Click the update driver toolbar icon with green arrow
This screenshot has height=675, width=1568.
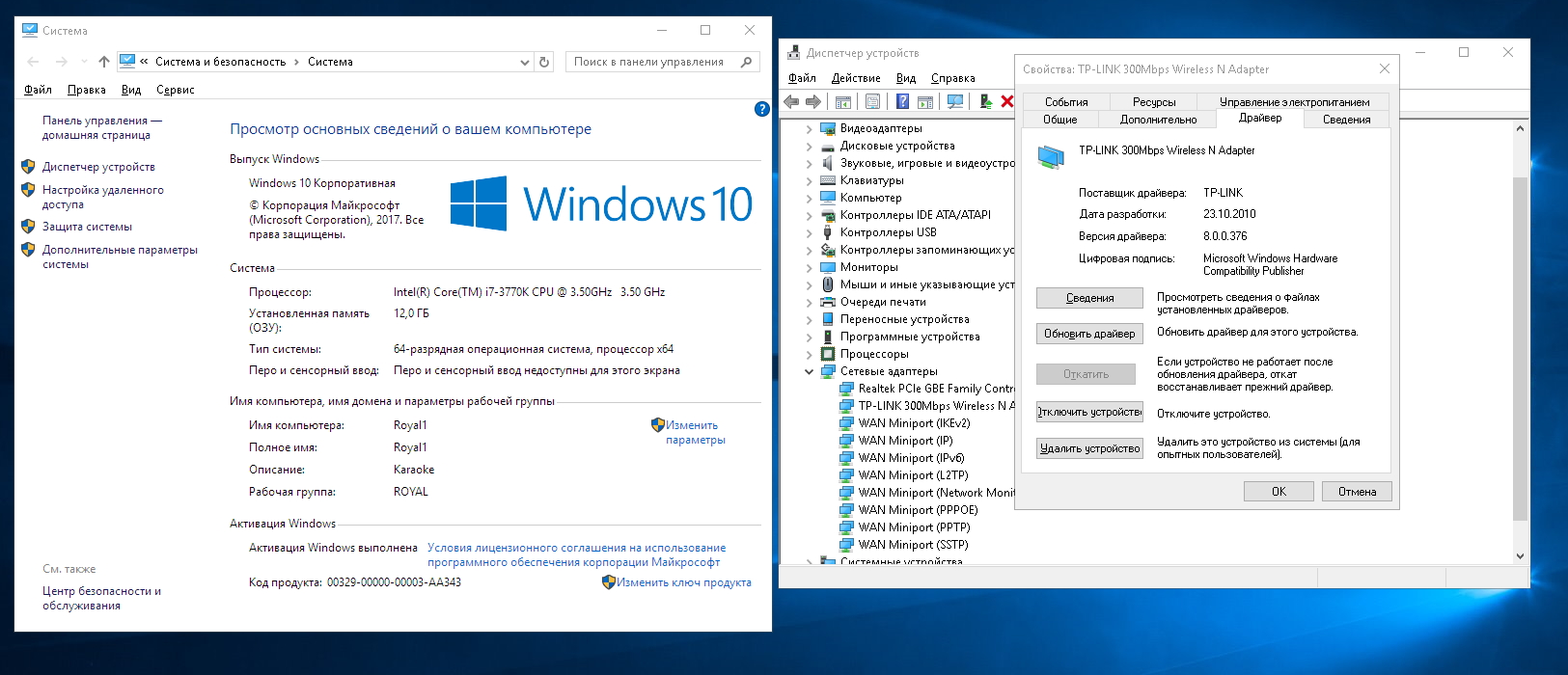coord(986,101)
